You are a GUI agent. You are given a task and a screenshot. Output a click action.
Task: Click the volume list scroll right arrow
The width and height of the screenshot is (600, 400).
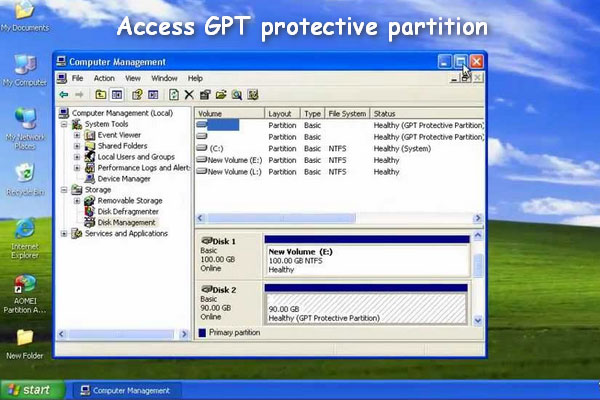coord(478,218)
